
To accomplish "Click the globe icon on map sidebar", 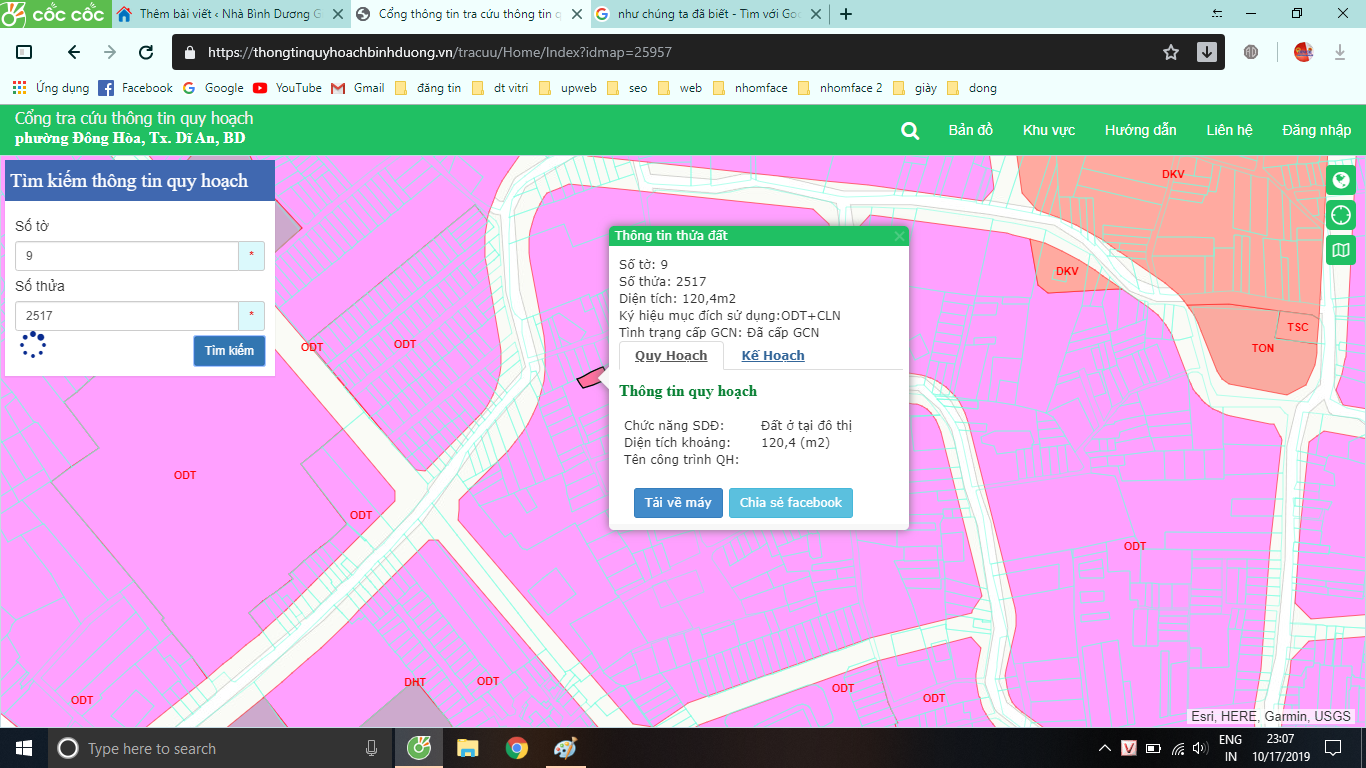I will pyautogui.click(x=1340, y=181).
